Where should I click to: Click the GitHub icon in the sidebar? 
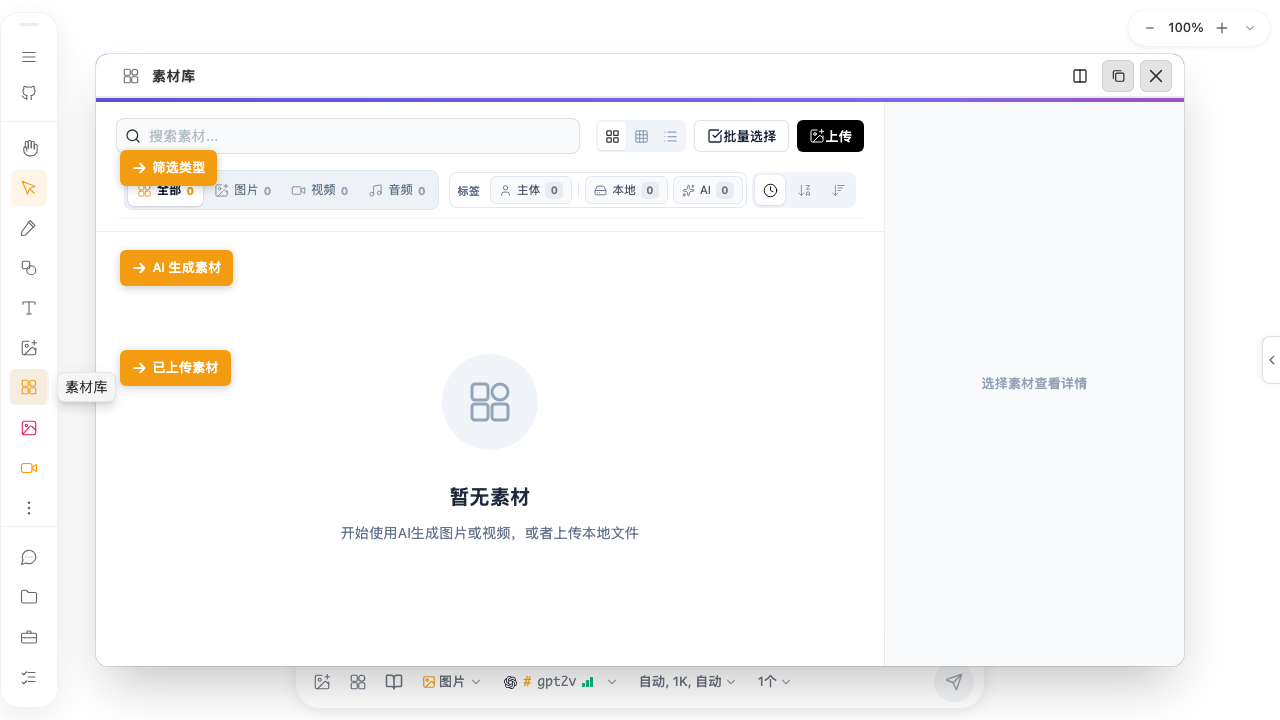pos(29,93)
